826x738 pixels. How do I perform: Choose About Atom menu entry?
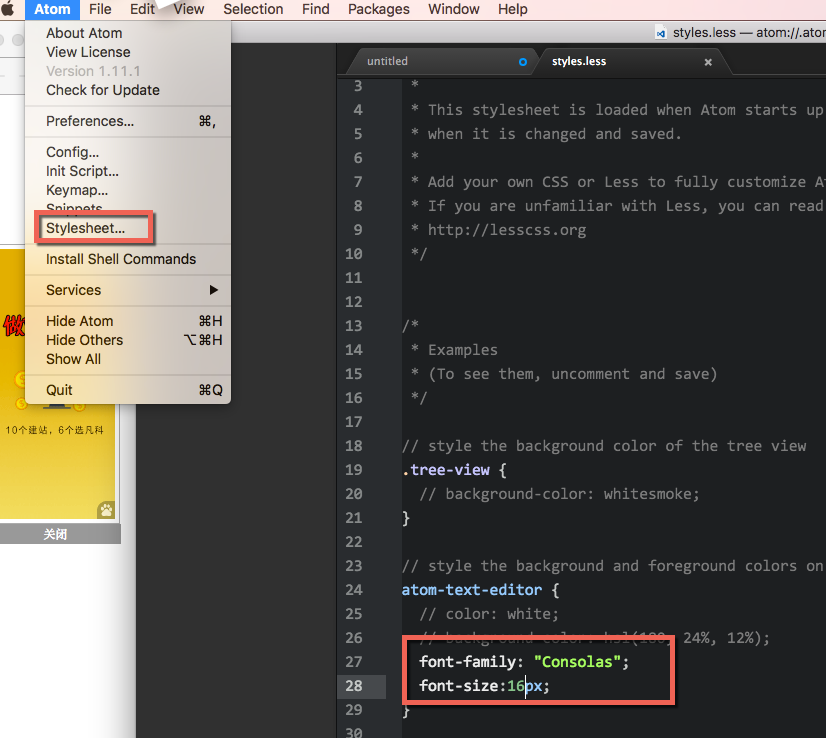128,33
